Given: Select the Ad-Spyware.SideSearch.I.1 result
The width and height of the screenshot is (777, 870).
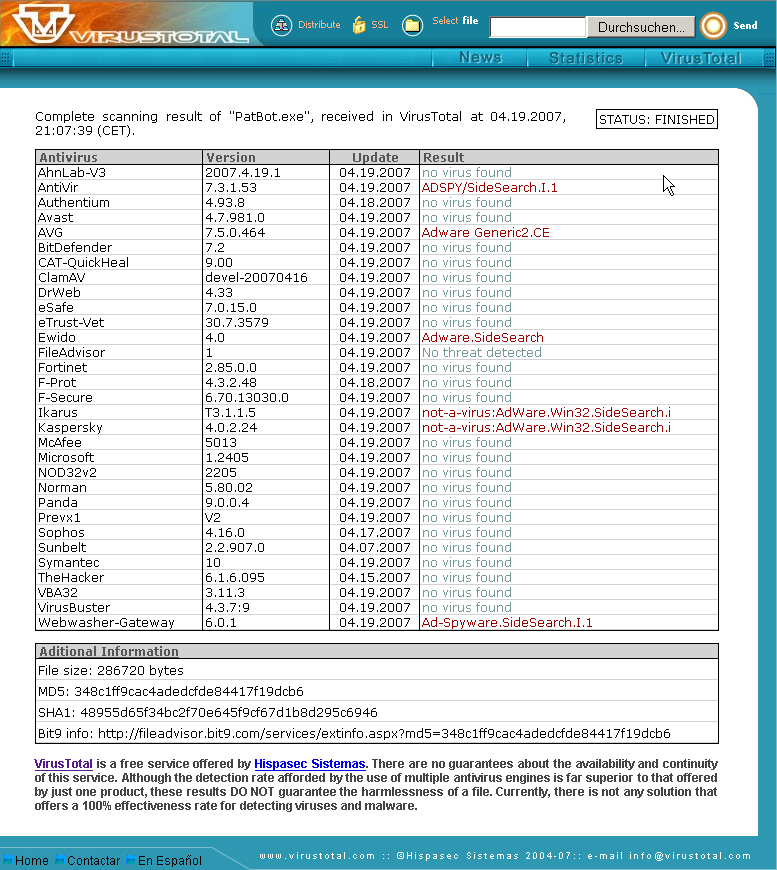Looking at the screenshot, I should (507, 623).
